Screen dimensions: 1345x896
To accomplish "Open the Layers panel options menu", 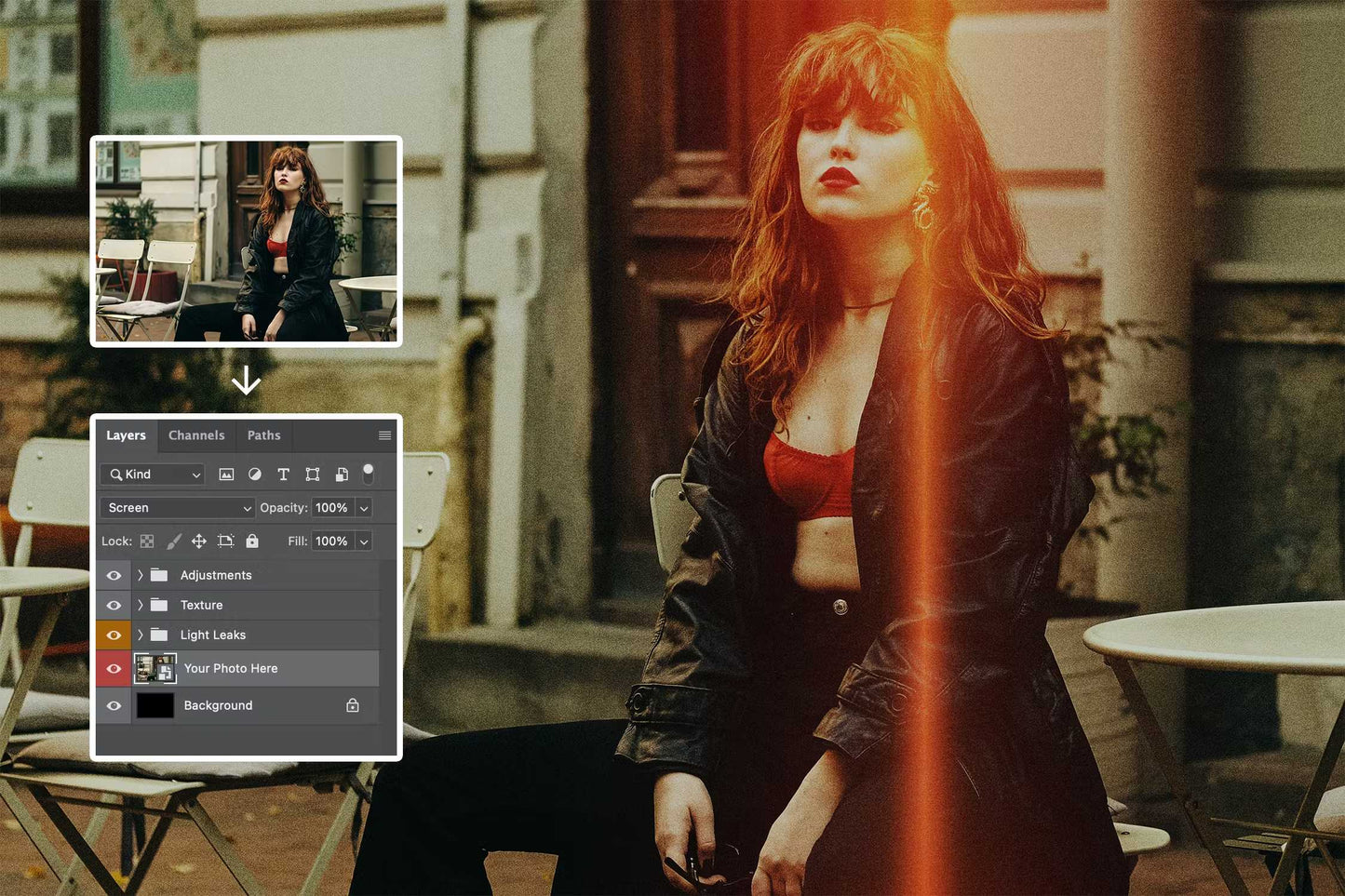I will (x=384, y=435).
